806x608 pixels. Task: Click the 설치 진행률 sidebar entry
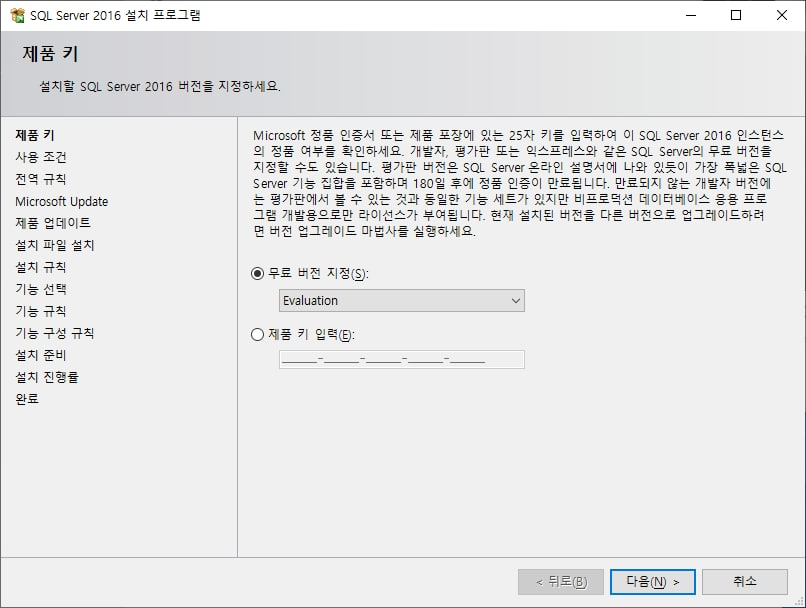[x=47, y=377]
